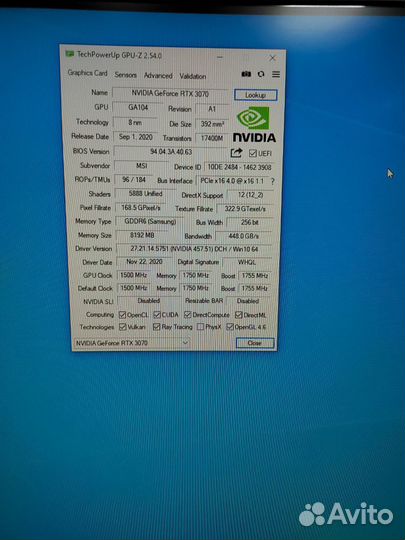
Task: Switch to the Graphics Card tab
Action: point(87,73)
